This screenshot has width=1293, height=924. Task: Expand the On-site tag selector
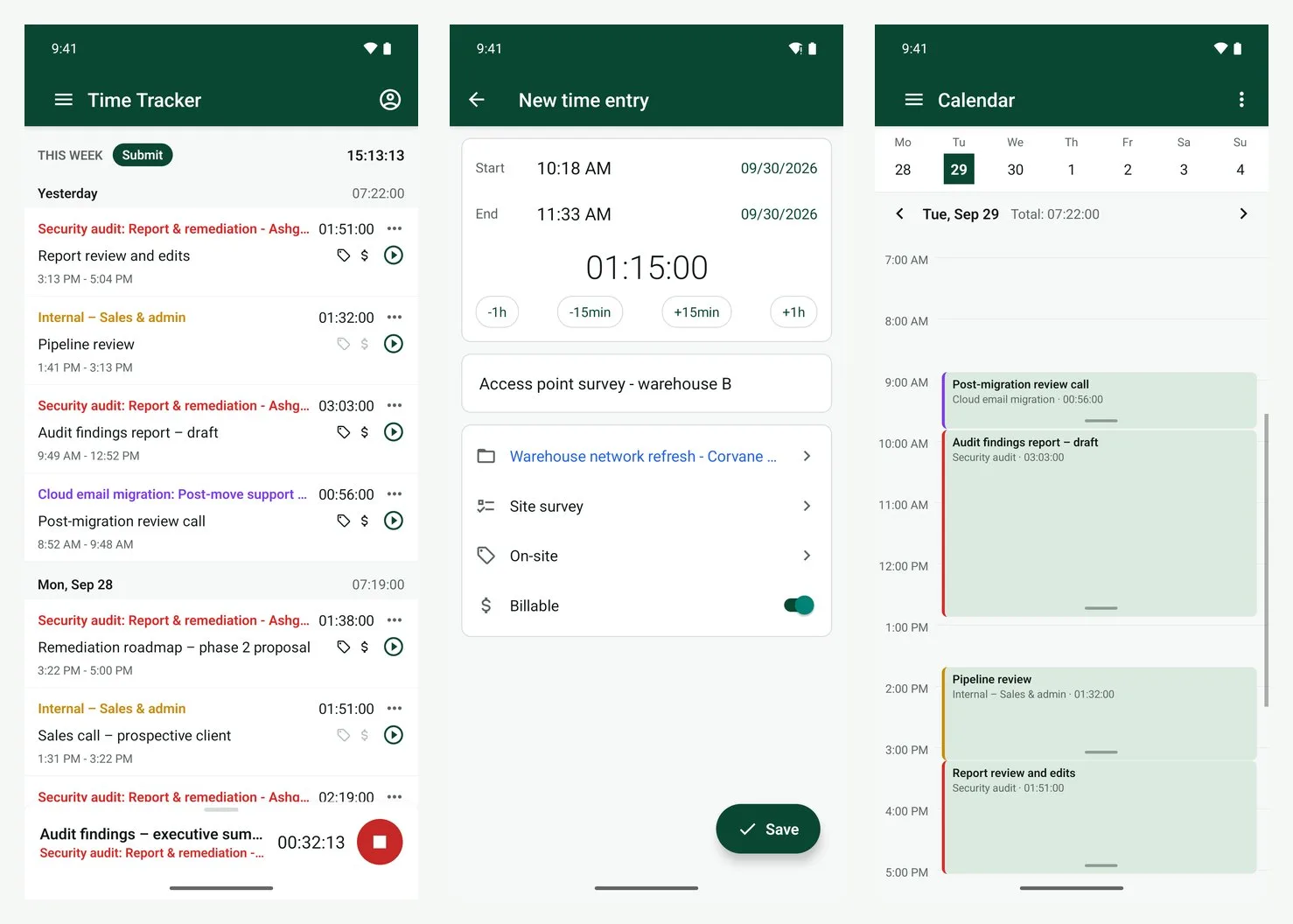(646, 556)
